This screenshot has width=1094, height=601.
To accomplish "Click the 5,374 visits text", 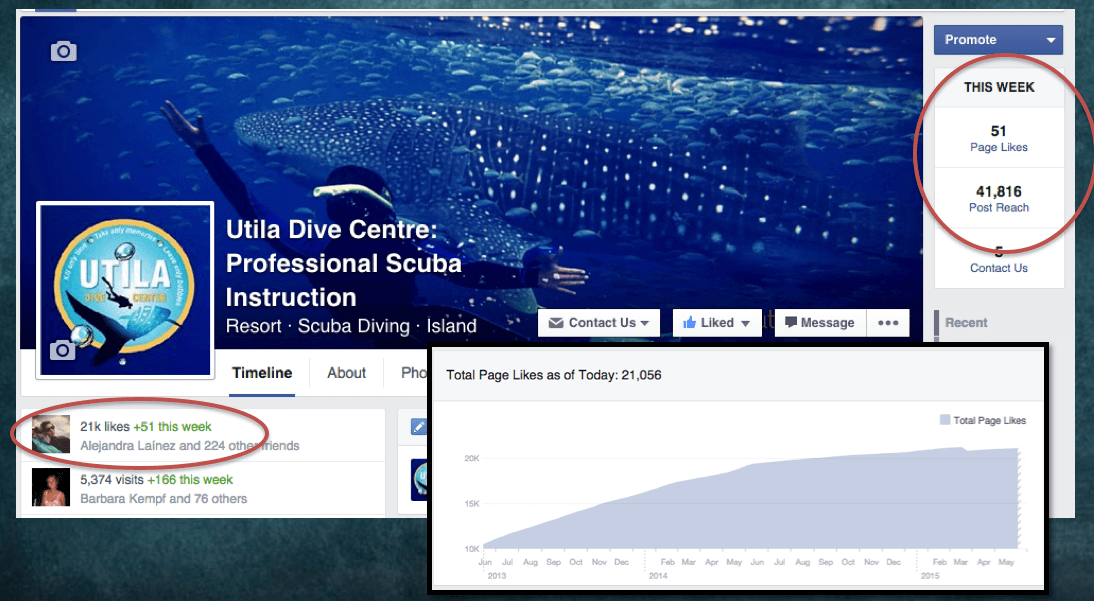I will pyautogui.click(x=112, y=480).
